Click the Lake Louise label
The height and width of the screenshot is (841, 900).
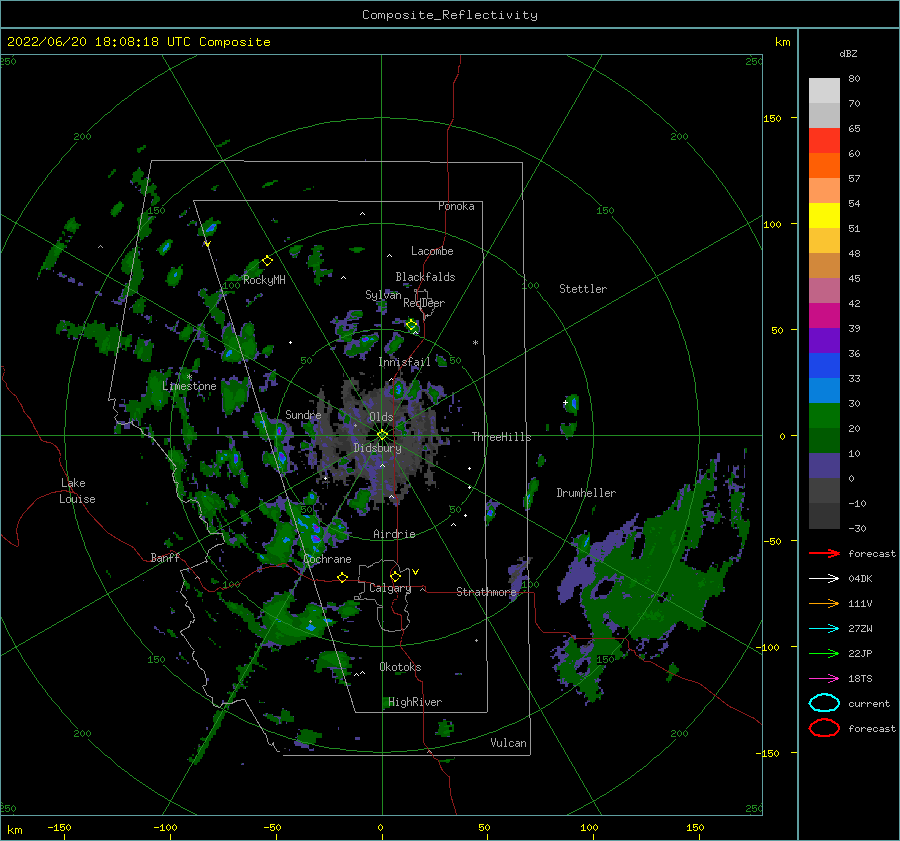point(78,491)
